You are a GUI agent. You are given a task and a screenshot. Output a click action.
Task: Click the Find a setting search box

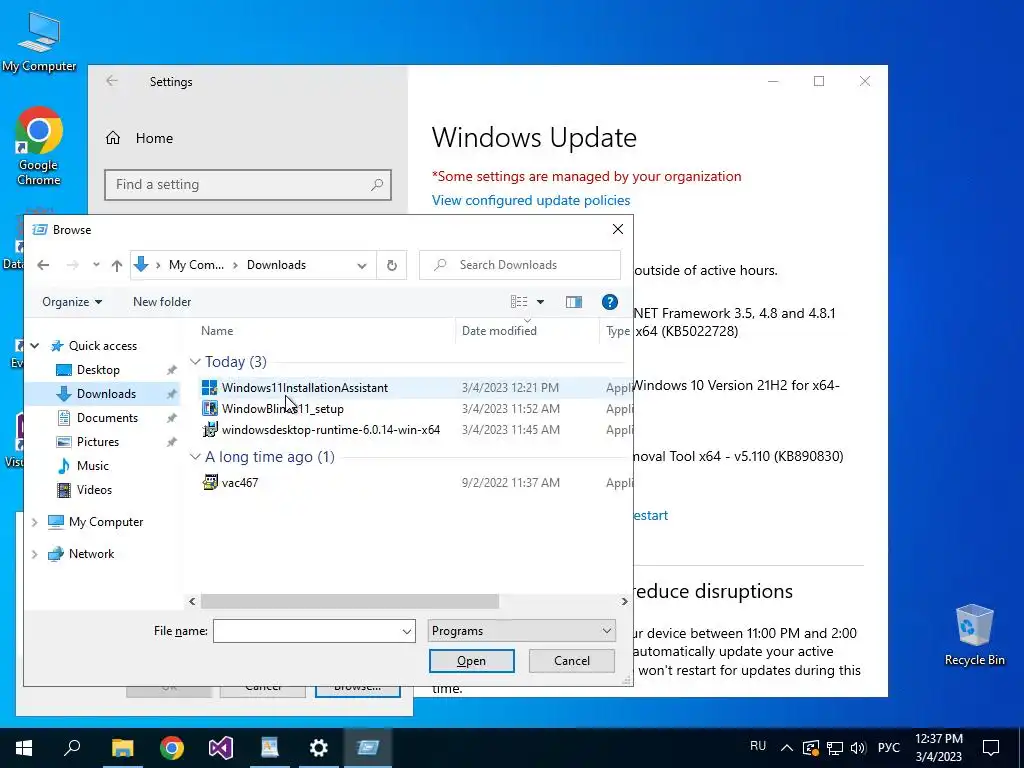[248, 185]
